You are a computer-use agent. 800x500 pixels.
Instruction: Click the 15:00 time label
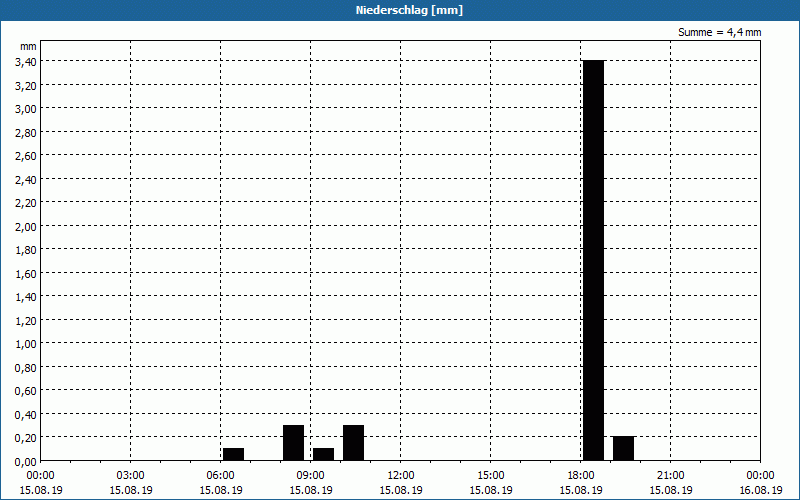point(491,476)
